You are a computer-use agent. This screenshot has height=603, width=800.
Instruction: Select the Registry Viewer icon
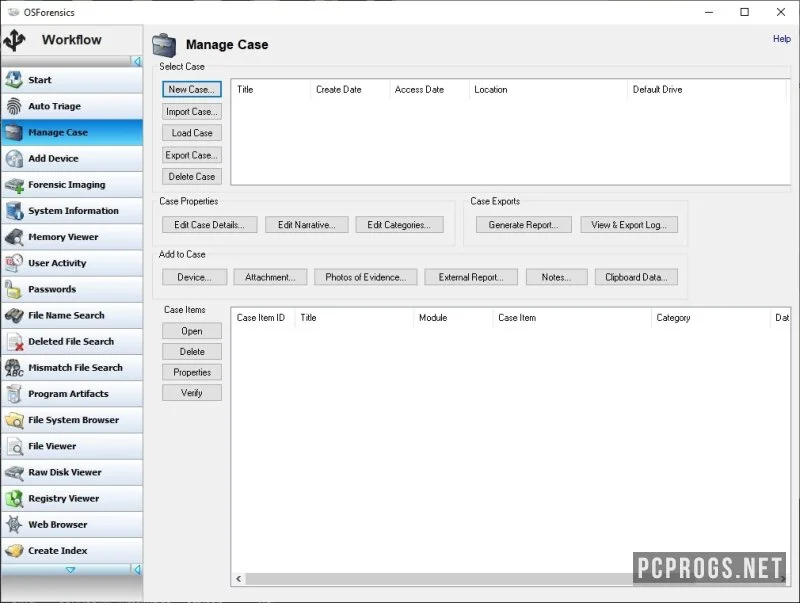[x=14, y=498]
